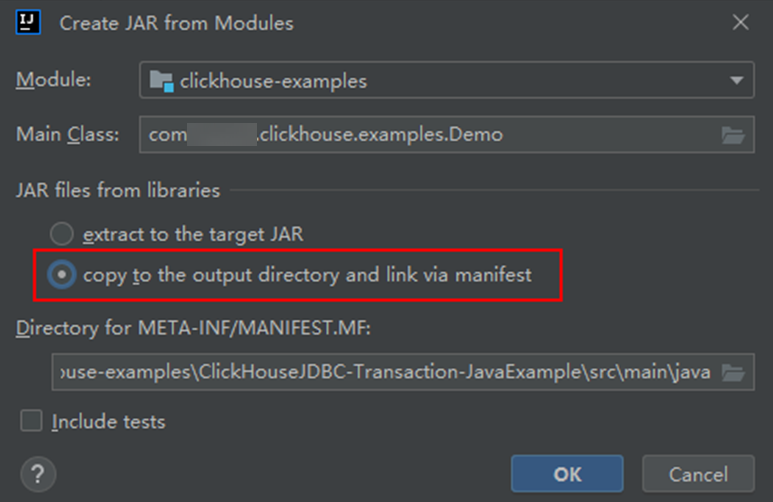Click the Create JAR from Modules title text
This screenshot has height=502, width=773.
pyautogui.click(x=176, y=23)
